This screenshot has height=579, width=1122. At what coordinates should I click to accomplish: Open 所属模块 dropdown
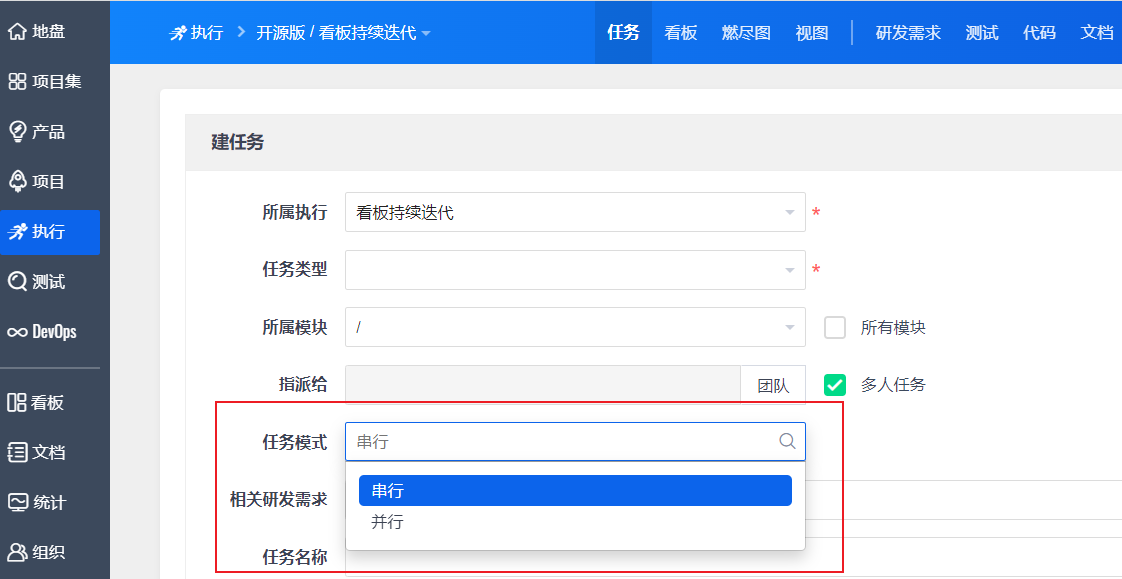575,327
